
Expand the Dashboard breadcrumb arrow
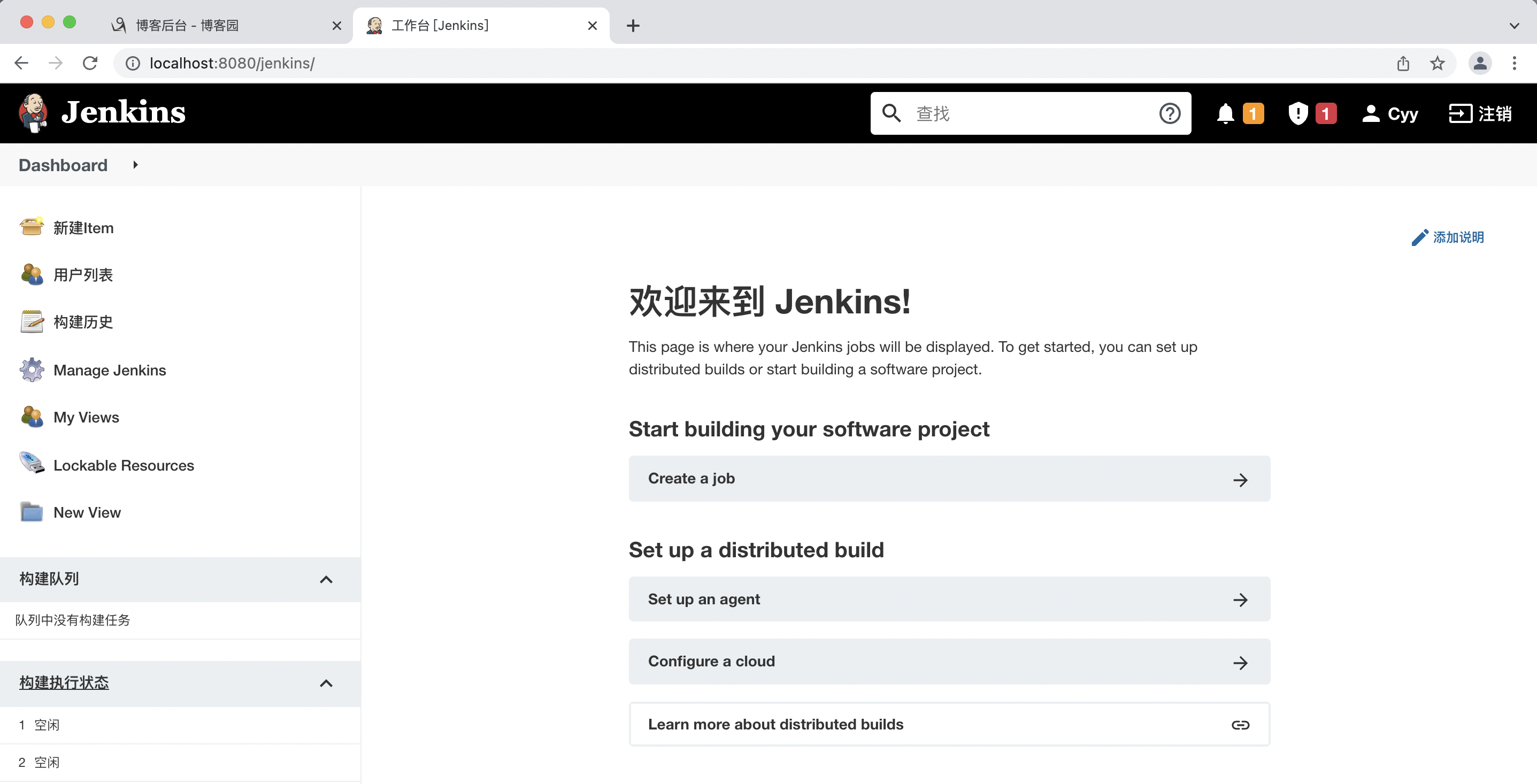pyautogui.click(x=135, y=165)
